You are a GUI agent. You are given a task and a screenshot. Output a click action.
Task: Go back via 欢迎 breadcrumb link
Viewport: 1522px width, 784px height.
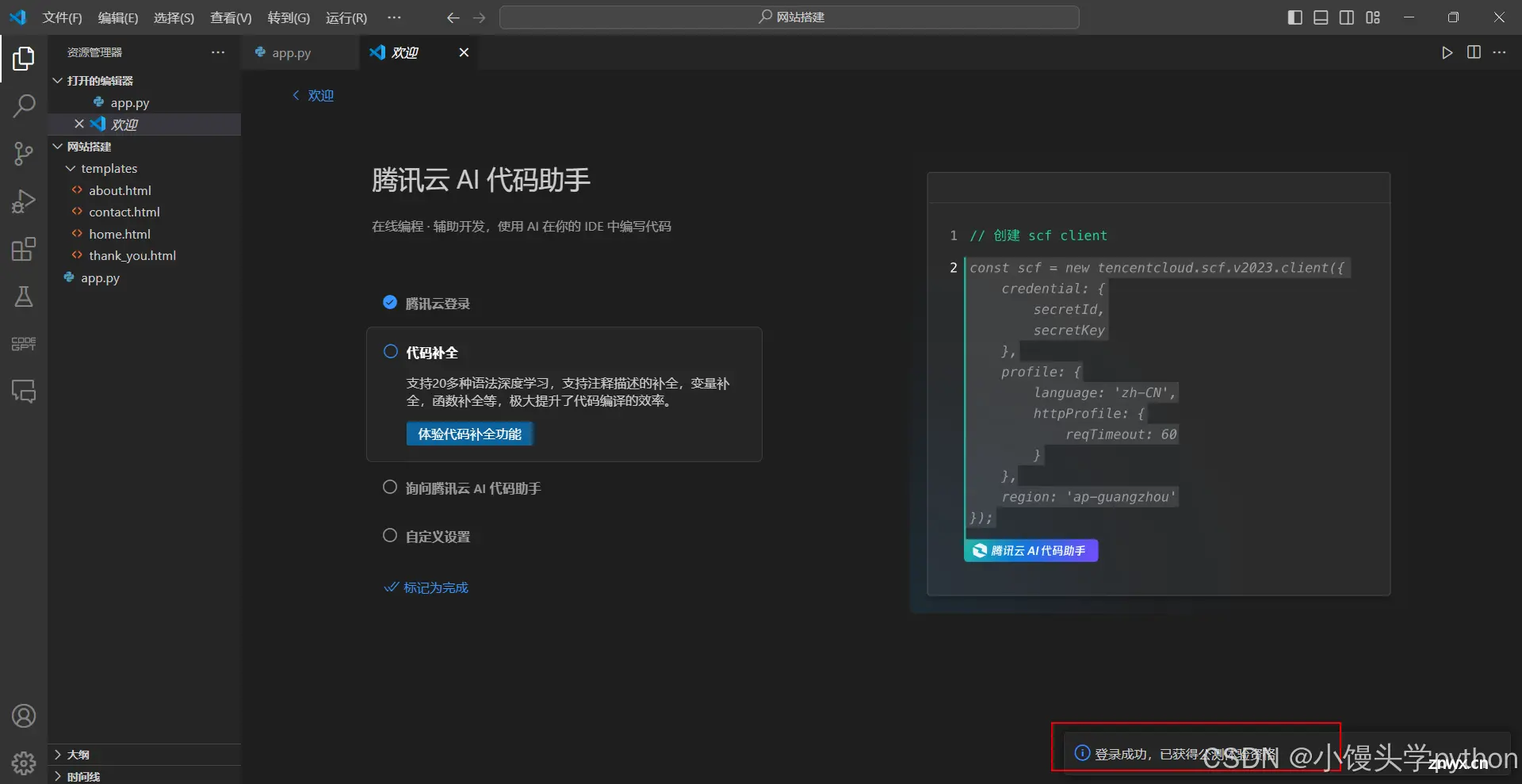point(313,95)
